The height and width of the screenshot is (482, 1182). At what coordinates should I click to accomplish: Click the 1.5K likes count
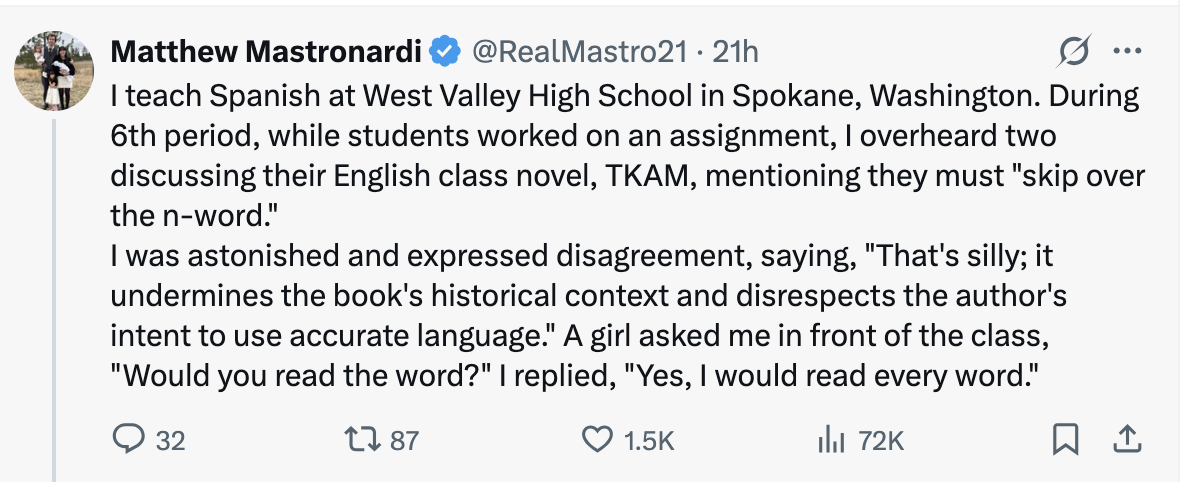click(649, 440)
